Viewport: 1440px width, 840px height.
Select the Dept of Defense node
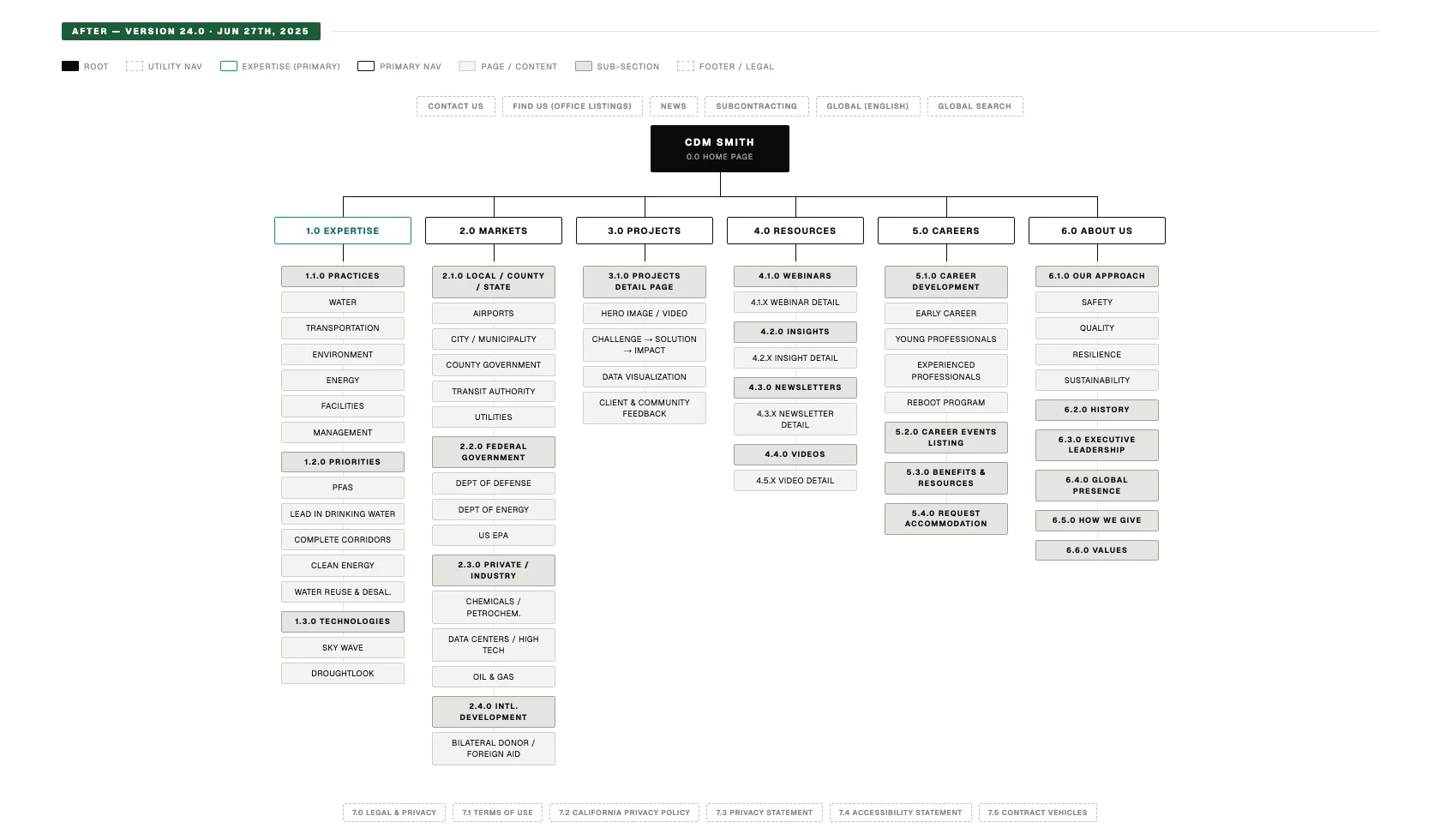[494, 483]
